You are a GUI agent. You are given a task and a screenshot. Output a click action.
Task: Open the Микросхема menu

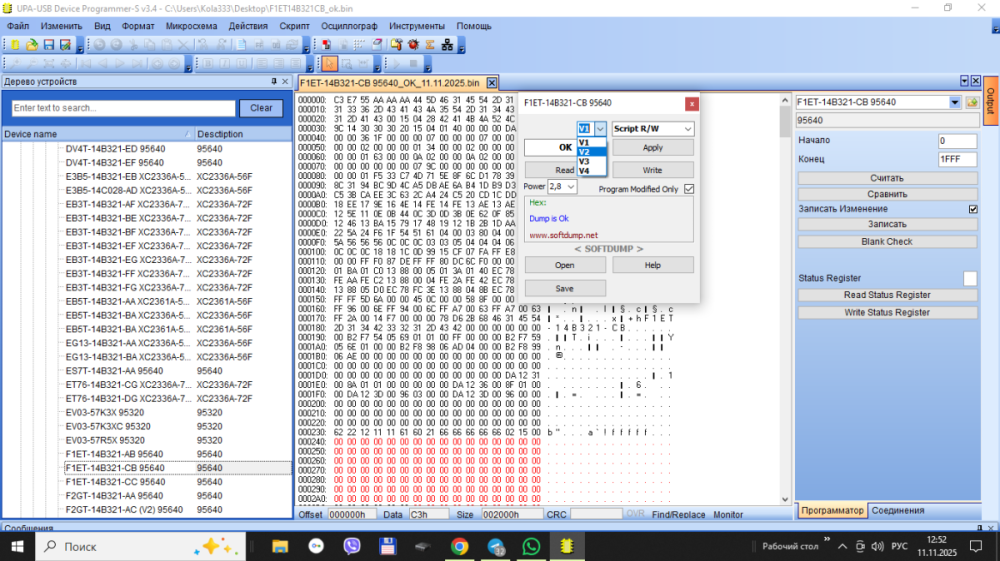click(191, 26)
